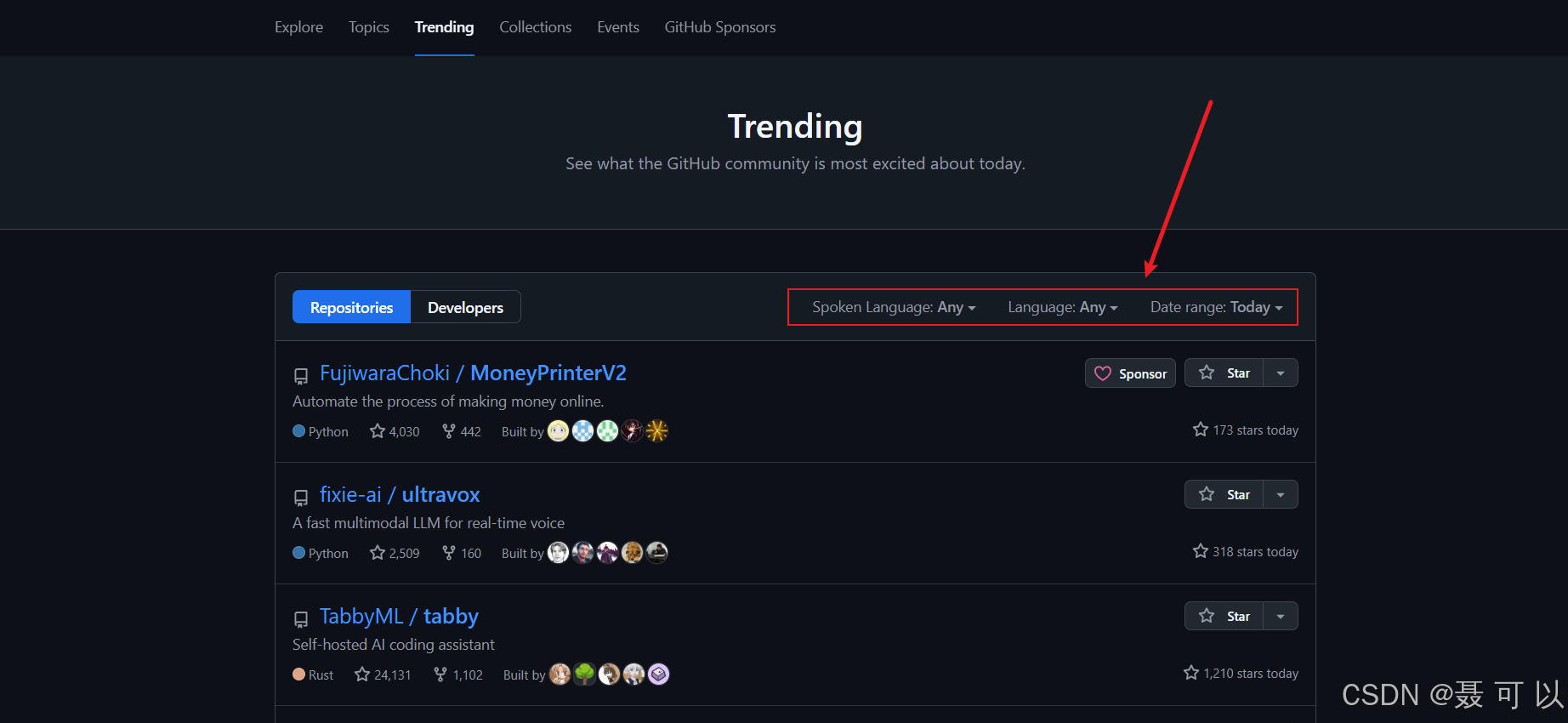
Task: Open first contributor avatar of ultravox
Action: [558, 553]
